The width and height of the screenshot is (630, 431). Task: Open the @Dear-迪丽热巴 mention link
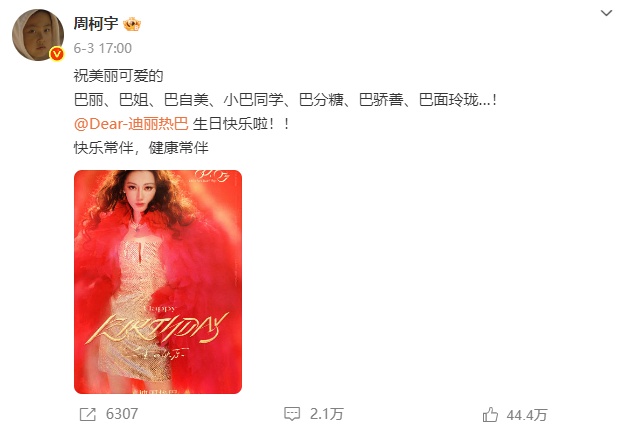coord(131,124)
